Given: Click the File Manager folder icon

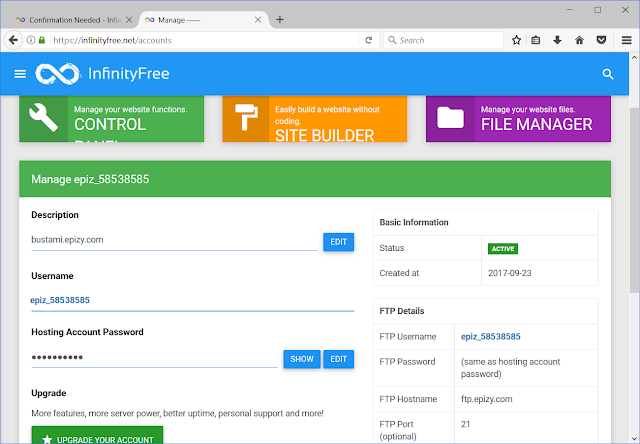Looking at the screenshot, I should tap(450, 118).
